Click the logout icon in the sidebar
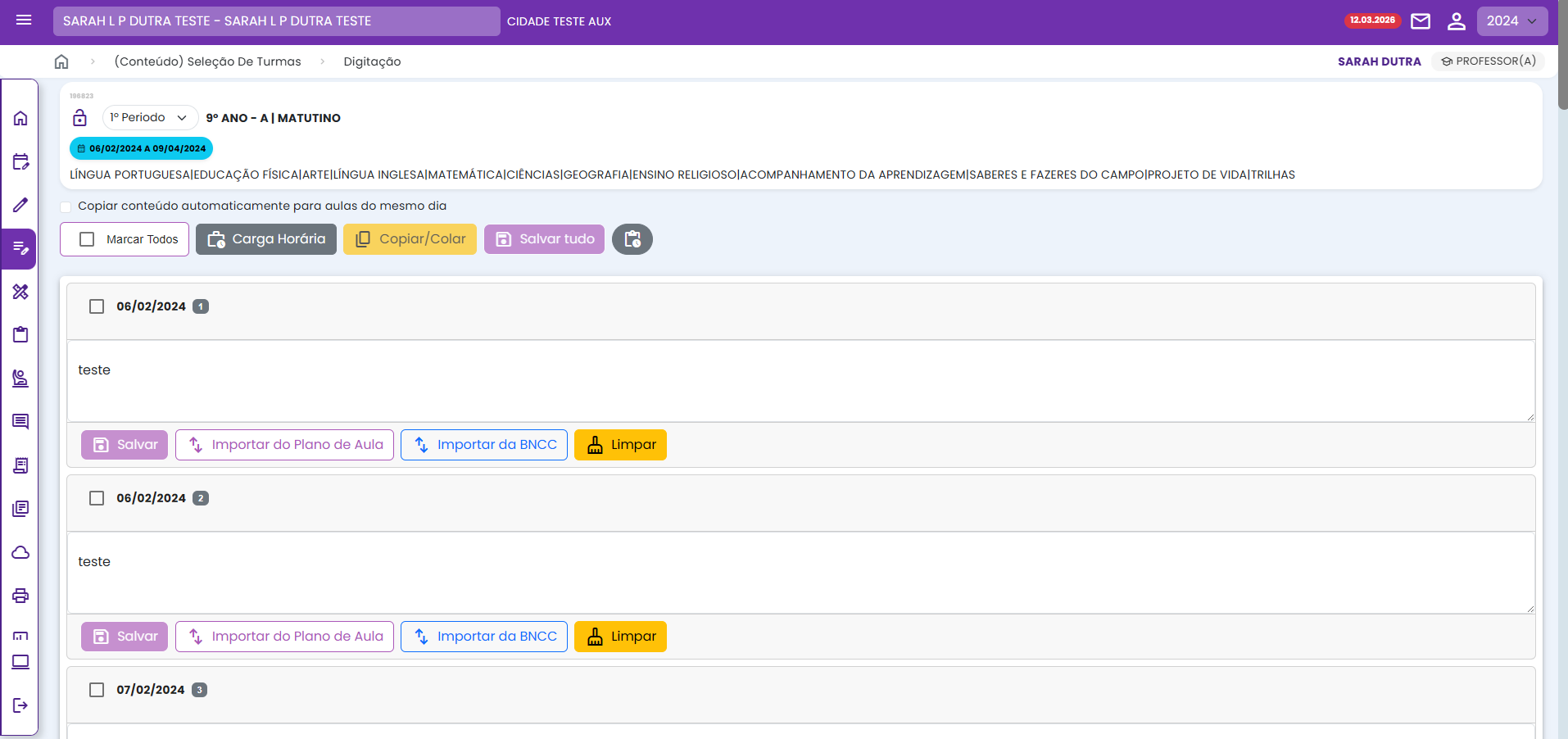This screenshot has height=739, width=1568. point(20,705)
